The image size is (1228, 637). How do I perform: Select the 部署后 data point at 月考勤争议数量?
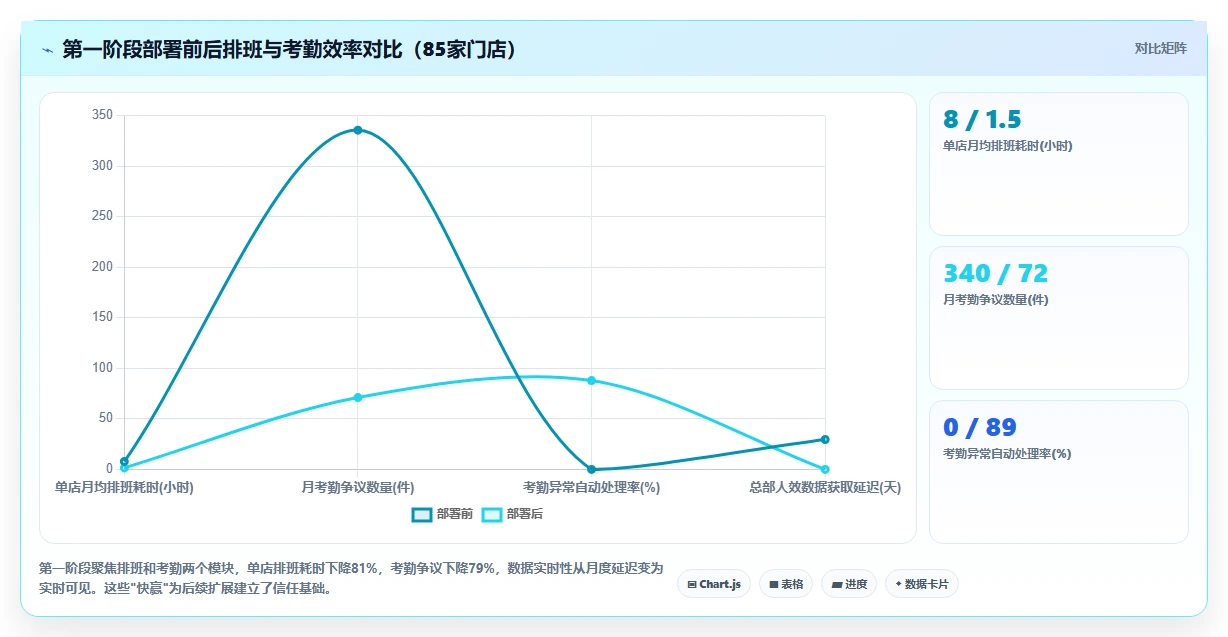click(358, 397)
